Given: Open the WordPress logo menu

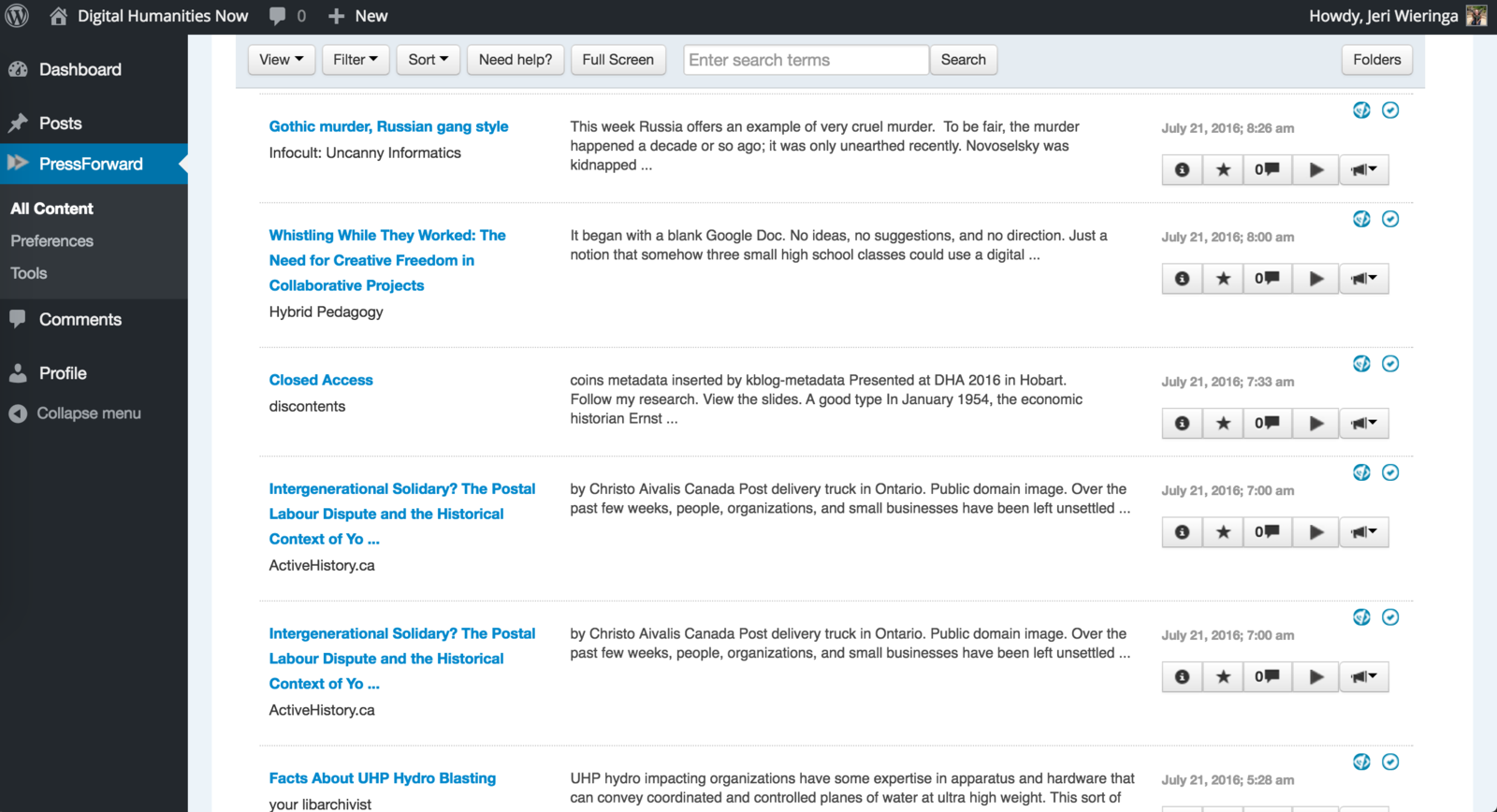Looking at the screenshot, I should [x=17, y=16].
